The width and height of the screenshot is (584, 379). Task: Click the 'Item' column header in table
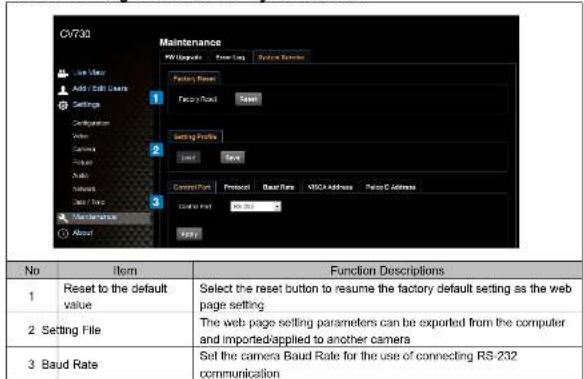pos(125,271)
